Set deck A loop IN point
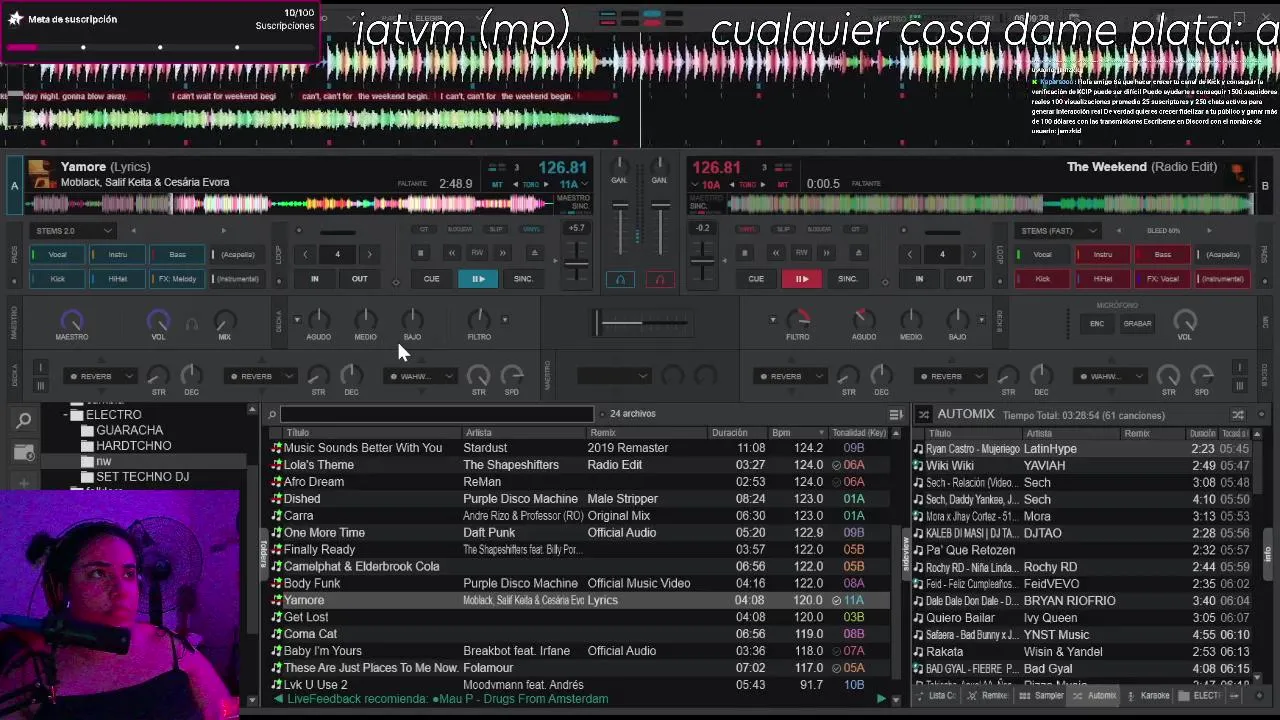 point(314,279)
